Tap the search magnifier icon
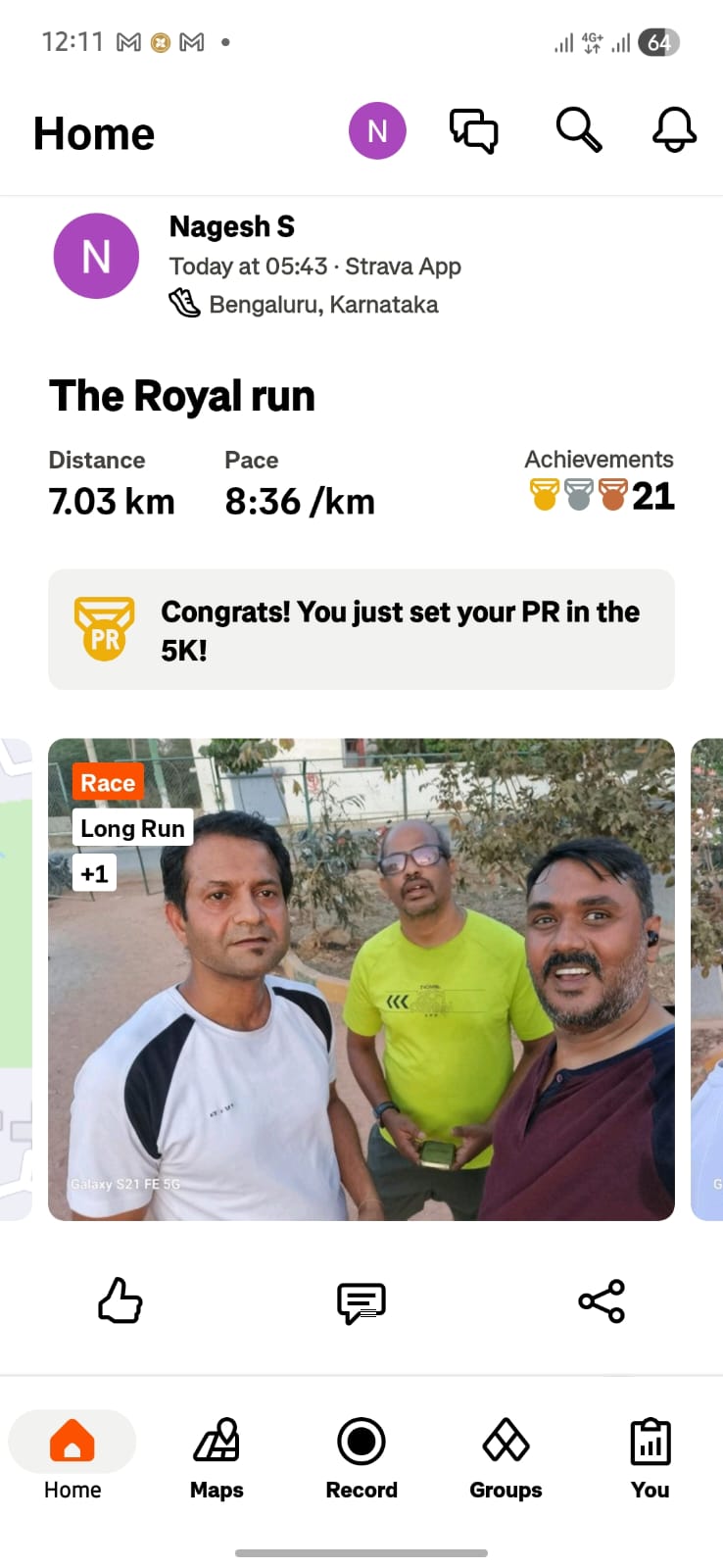 (579, 130)
